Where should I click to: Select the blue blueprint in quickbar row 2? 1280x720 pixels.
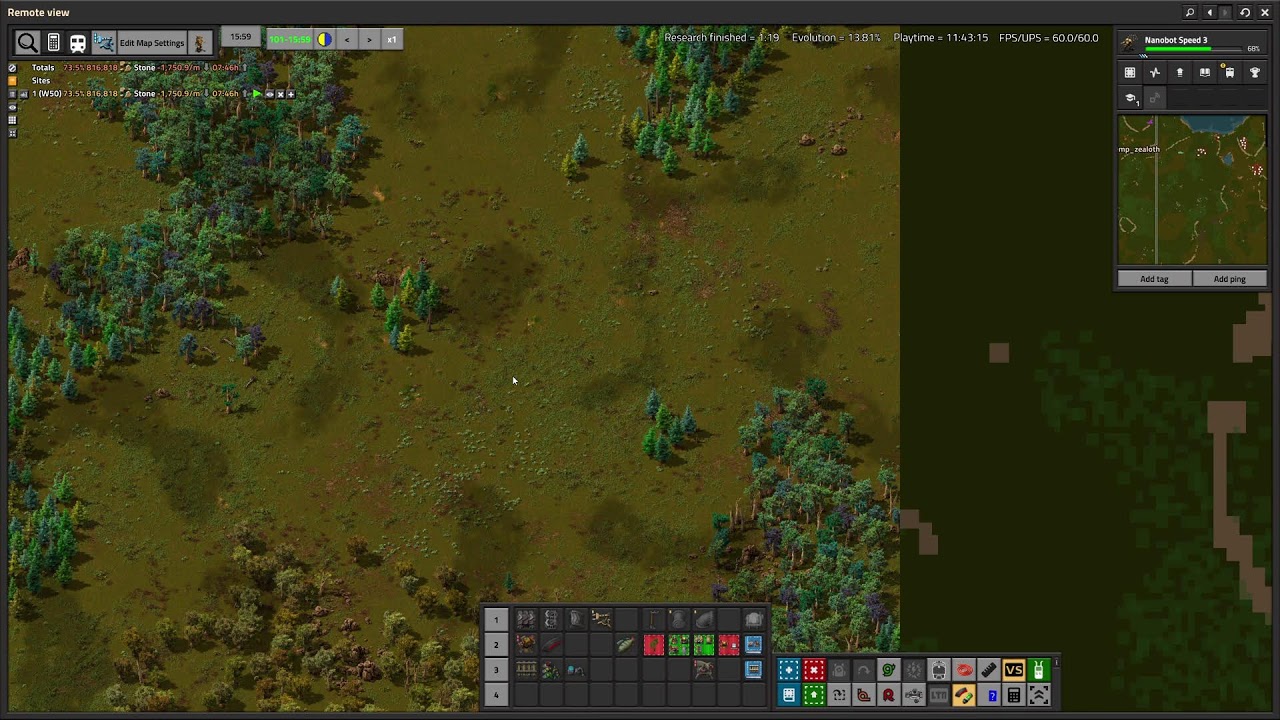click(754, 645)
